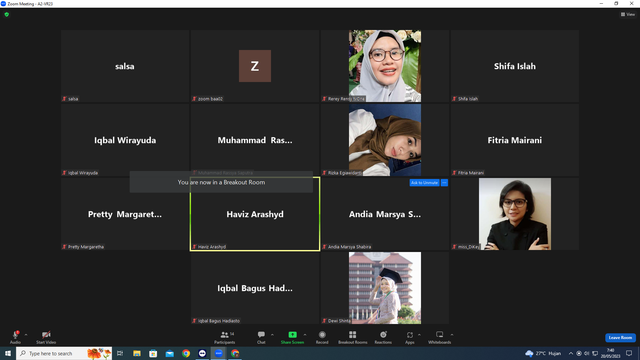Start recording with the Record icon
Viewport: 640px width, 360px height.
[322, 335]
